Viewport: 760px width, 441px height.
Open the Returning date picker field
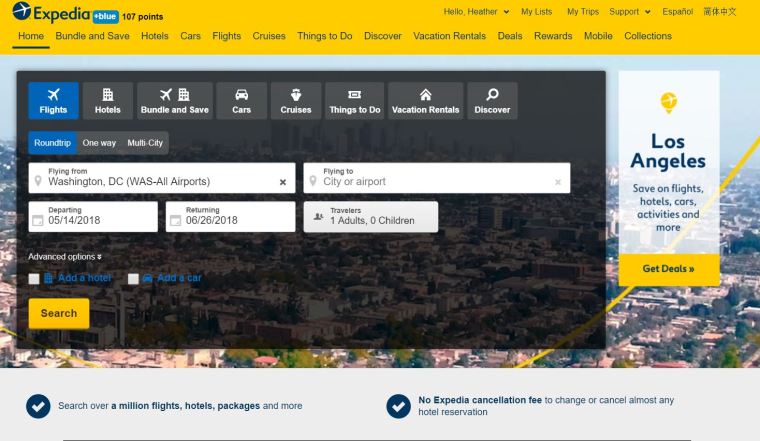[230, 217]
